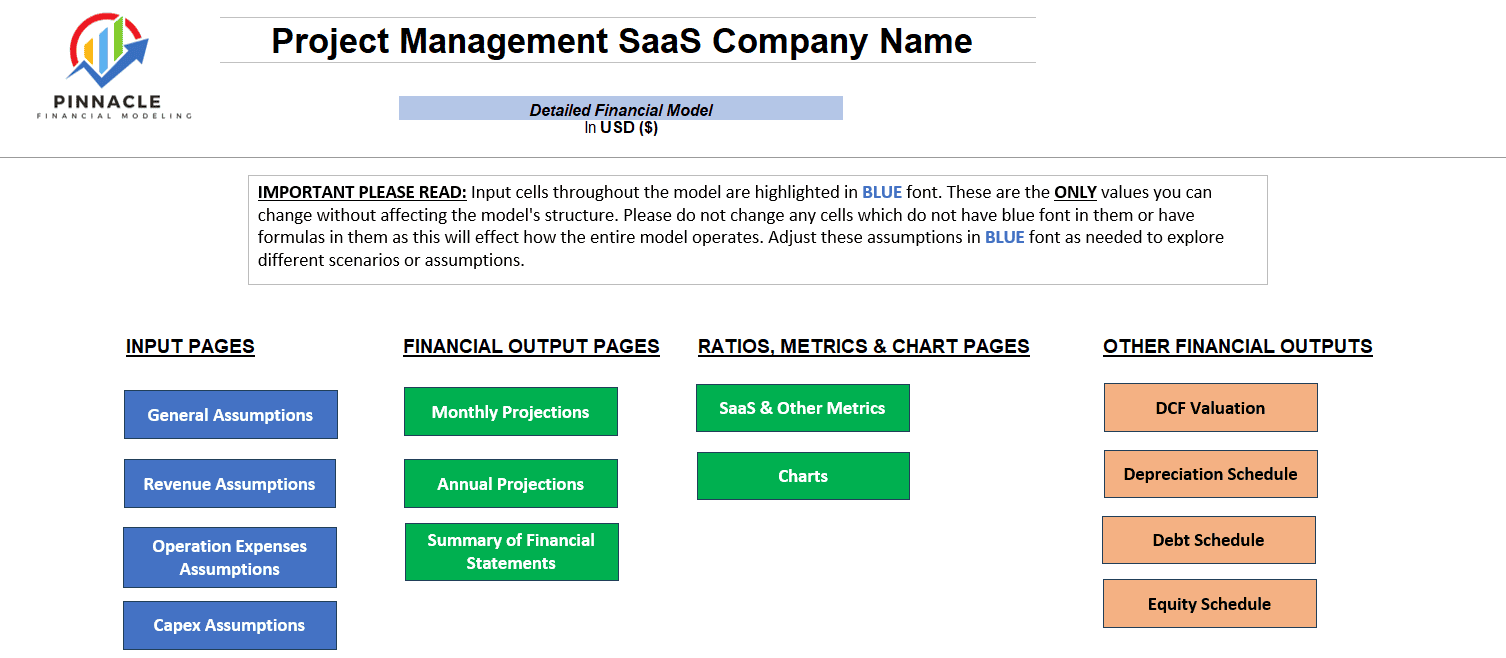1506x658 pixels.
Task: Open the Debt Schedule page
Action: pos(1209,540)
